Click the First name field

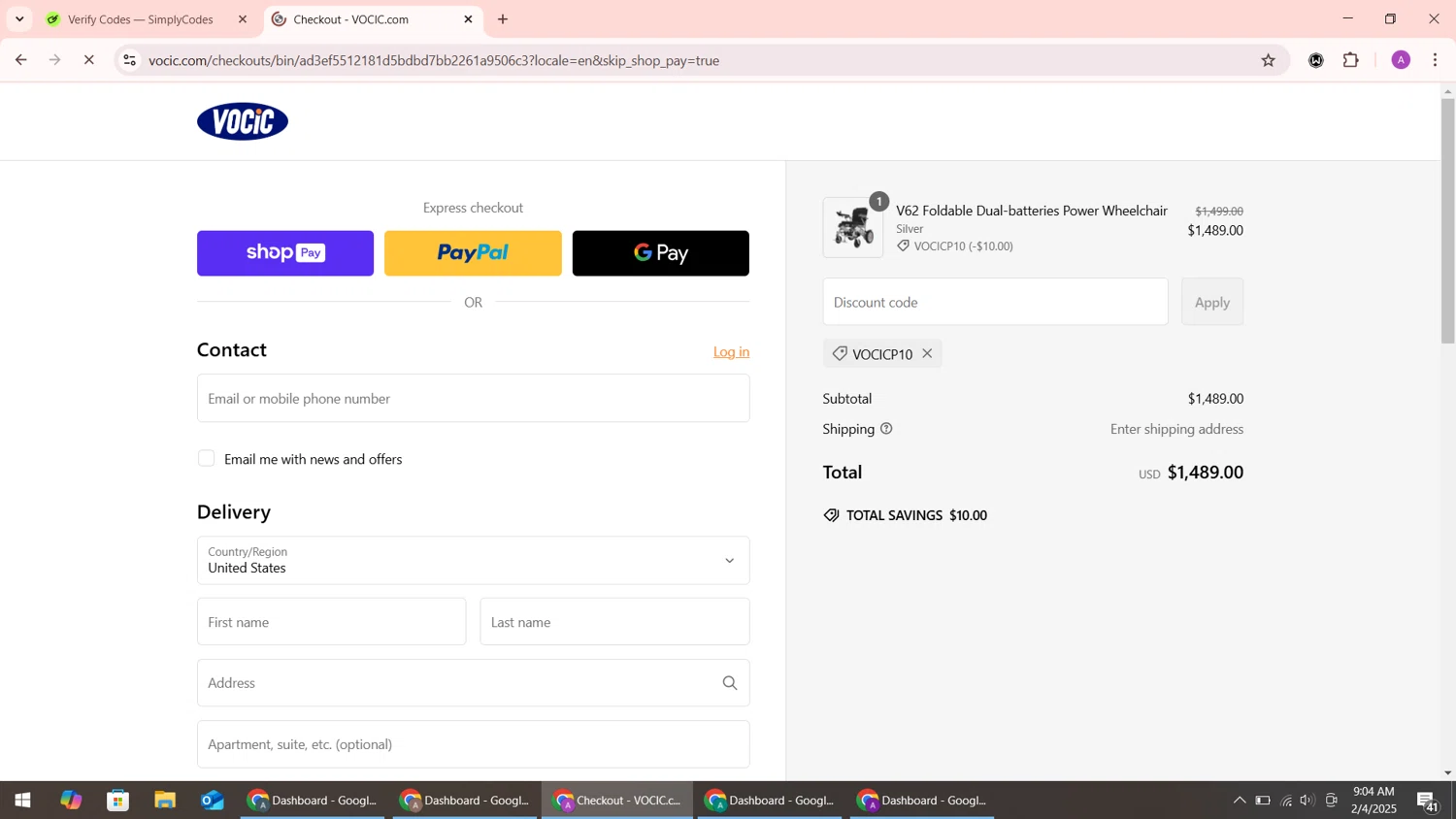click(331, 622)
